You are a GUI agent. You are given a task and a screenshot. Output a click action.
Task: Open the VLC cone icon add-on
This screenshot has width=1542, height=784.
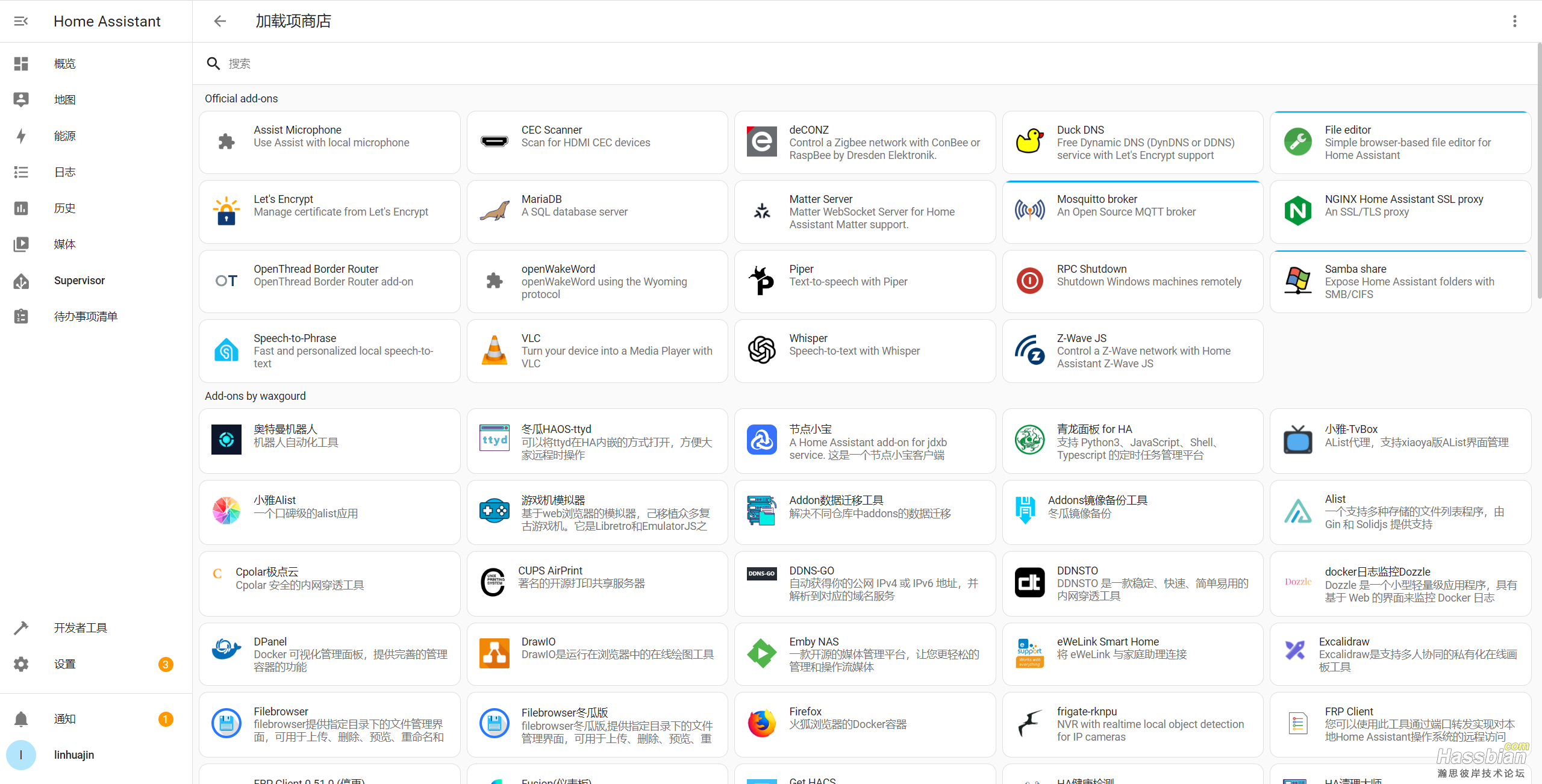[495, 351]
